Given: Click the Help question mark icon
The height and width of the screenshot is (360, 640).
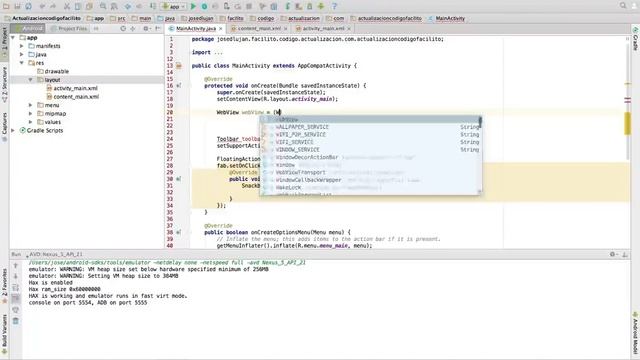Looking at the screenshot, I should point(334,6).
